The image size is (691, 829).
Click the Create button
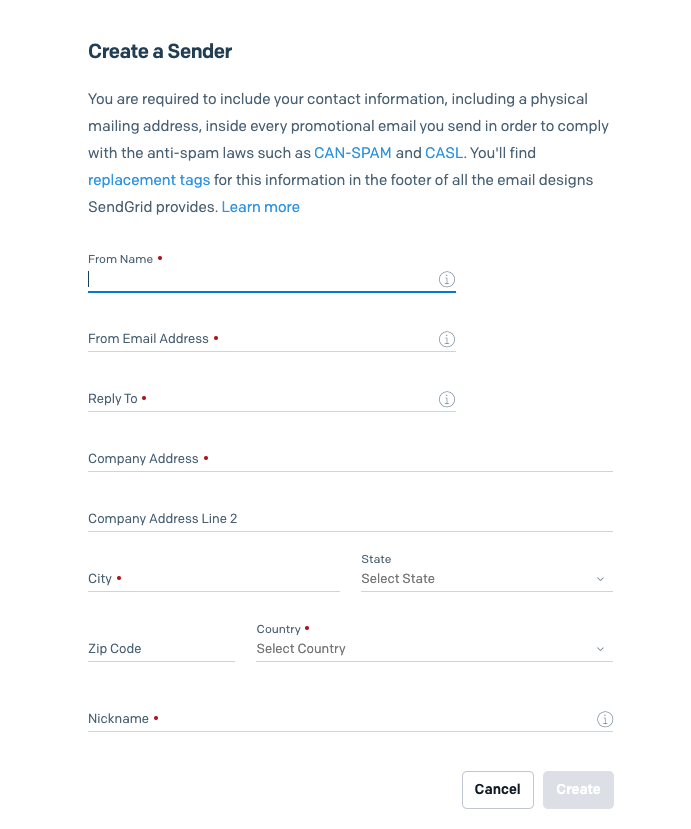coord(578,790)
